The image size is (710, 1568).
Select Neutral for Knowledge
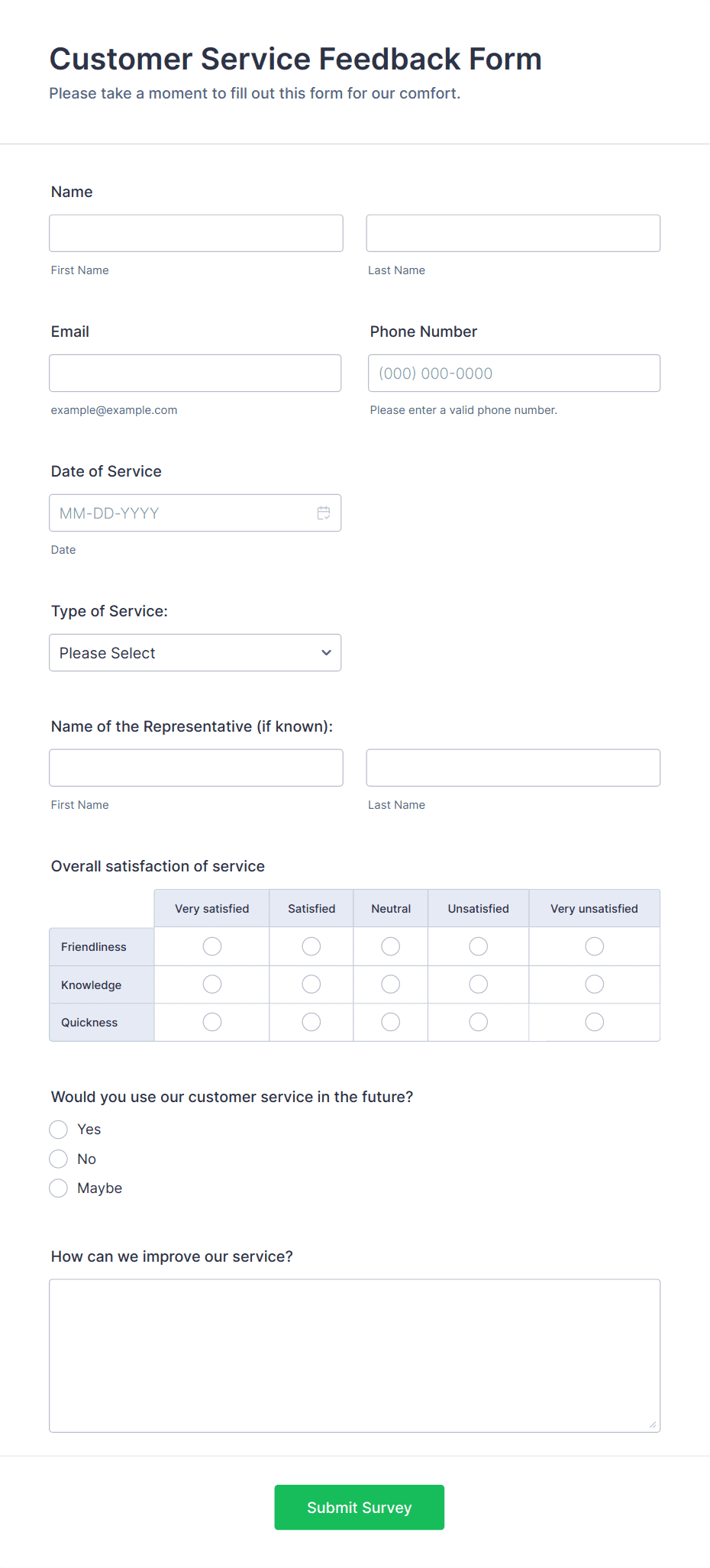pyautogui.click(x=390, y=984)
